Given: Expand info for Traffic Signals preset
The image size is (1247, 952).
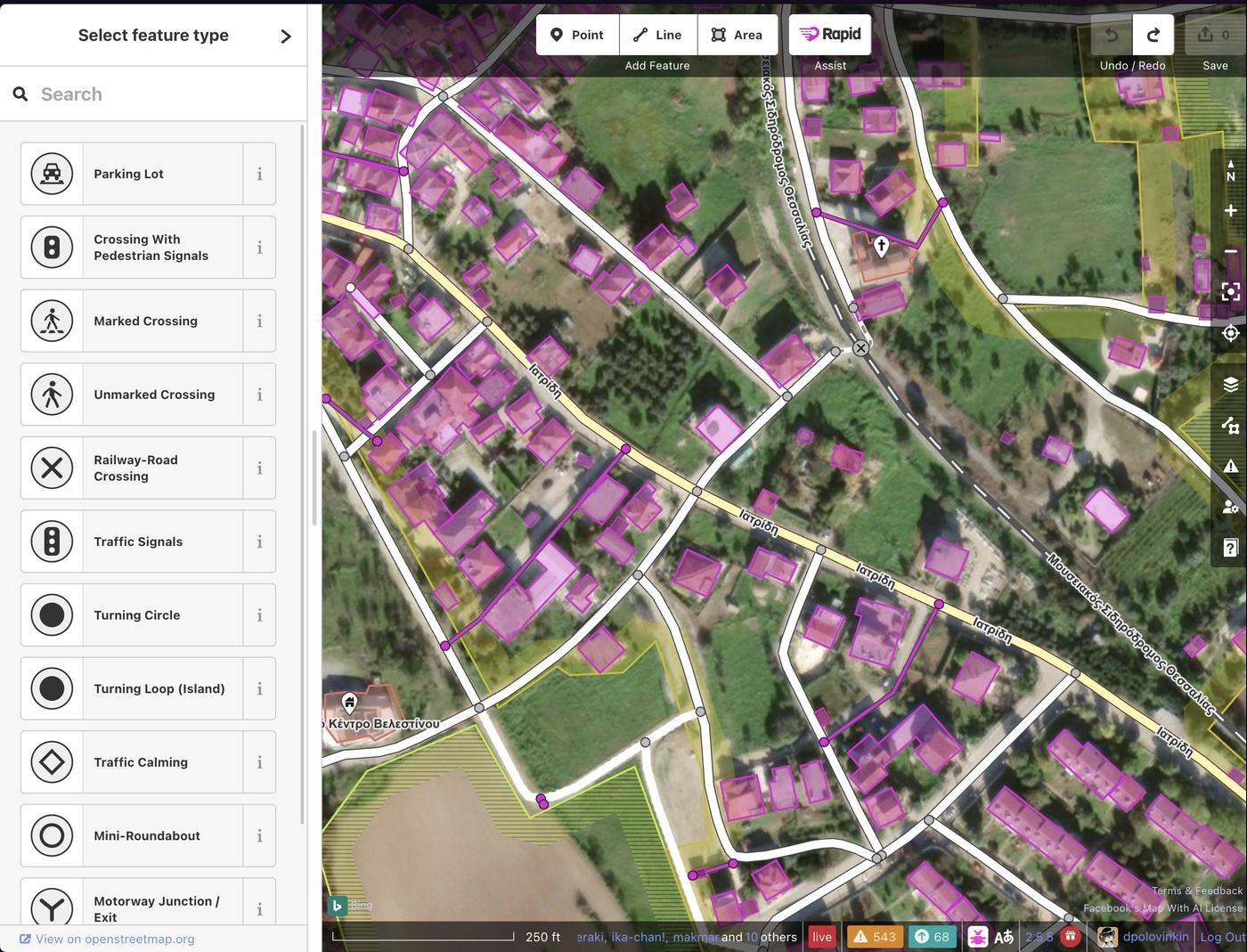Looking at the screenshot, I should (259, 541).
